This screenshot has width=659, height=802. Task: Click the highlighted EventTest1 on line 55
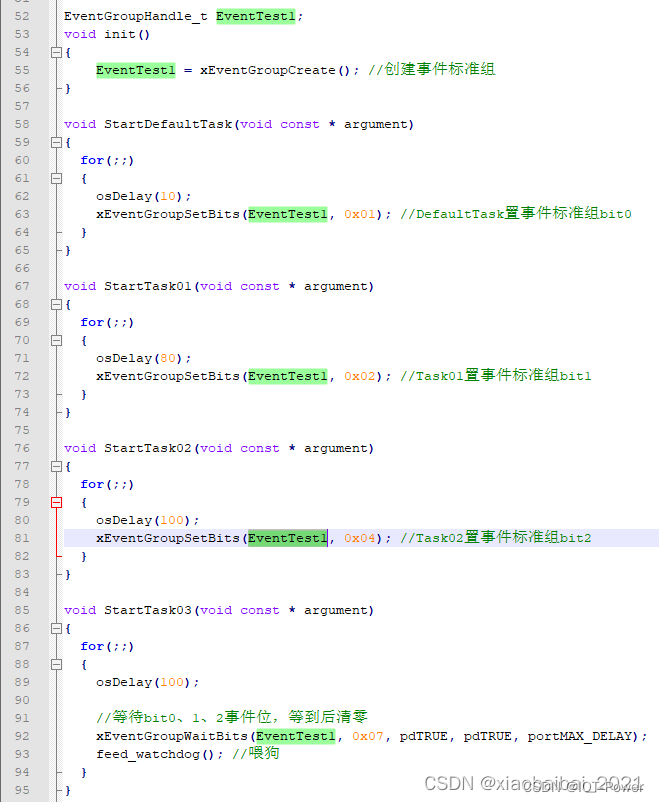pyautogui.click(x=136, y=70)
